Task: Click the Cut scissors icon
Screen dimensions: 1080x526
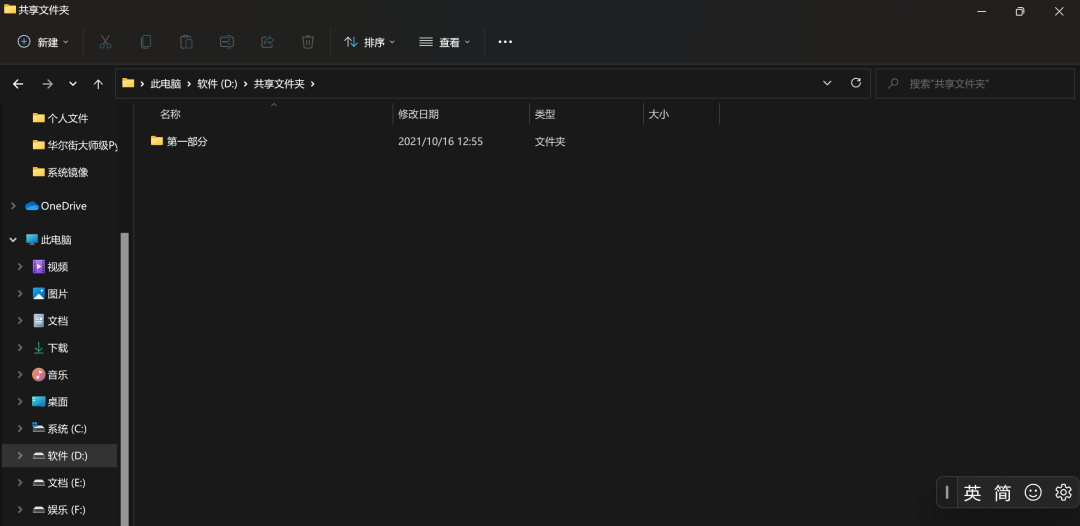Action: pyautogui.click(x=105, y=42)
